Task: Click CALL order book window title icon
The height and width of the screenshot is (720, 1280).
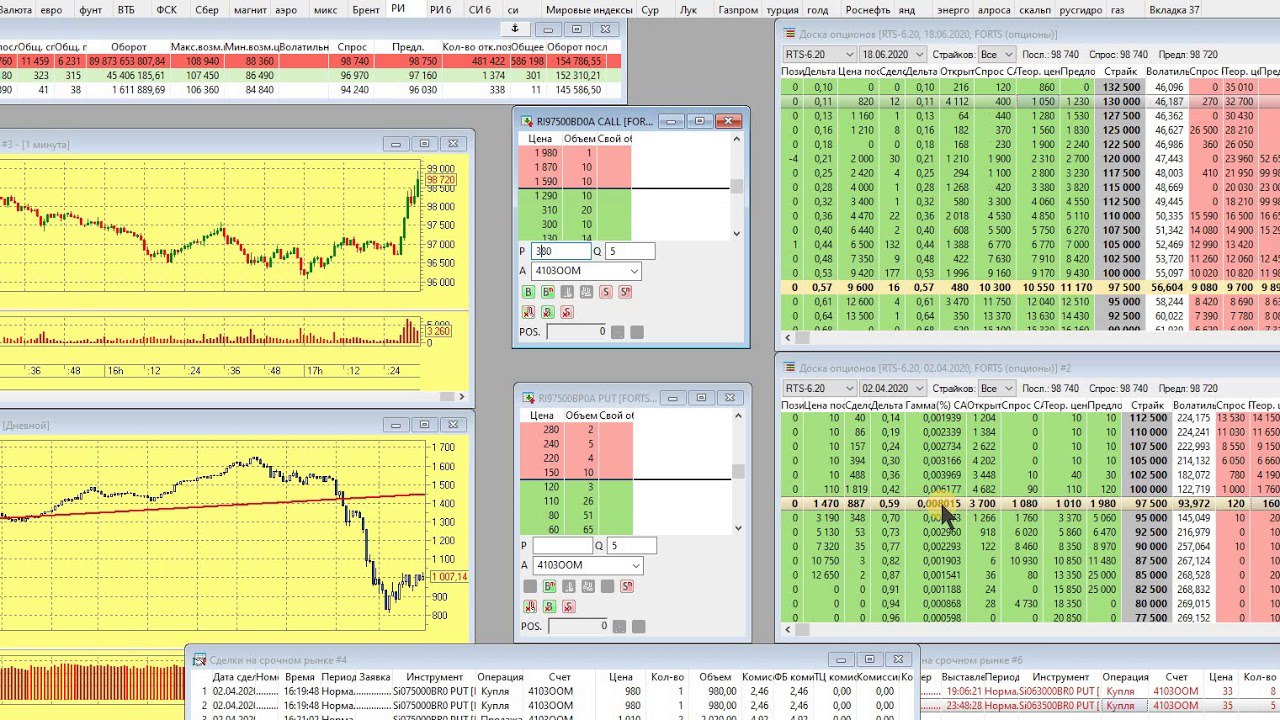Action: (x=527, y=121)
